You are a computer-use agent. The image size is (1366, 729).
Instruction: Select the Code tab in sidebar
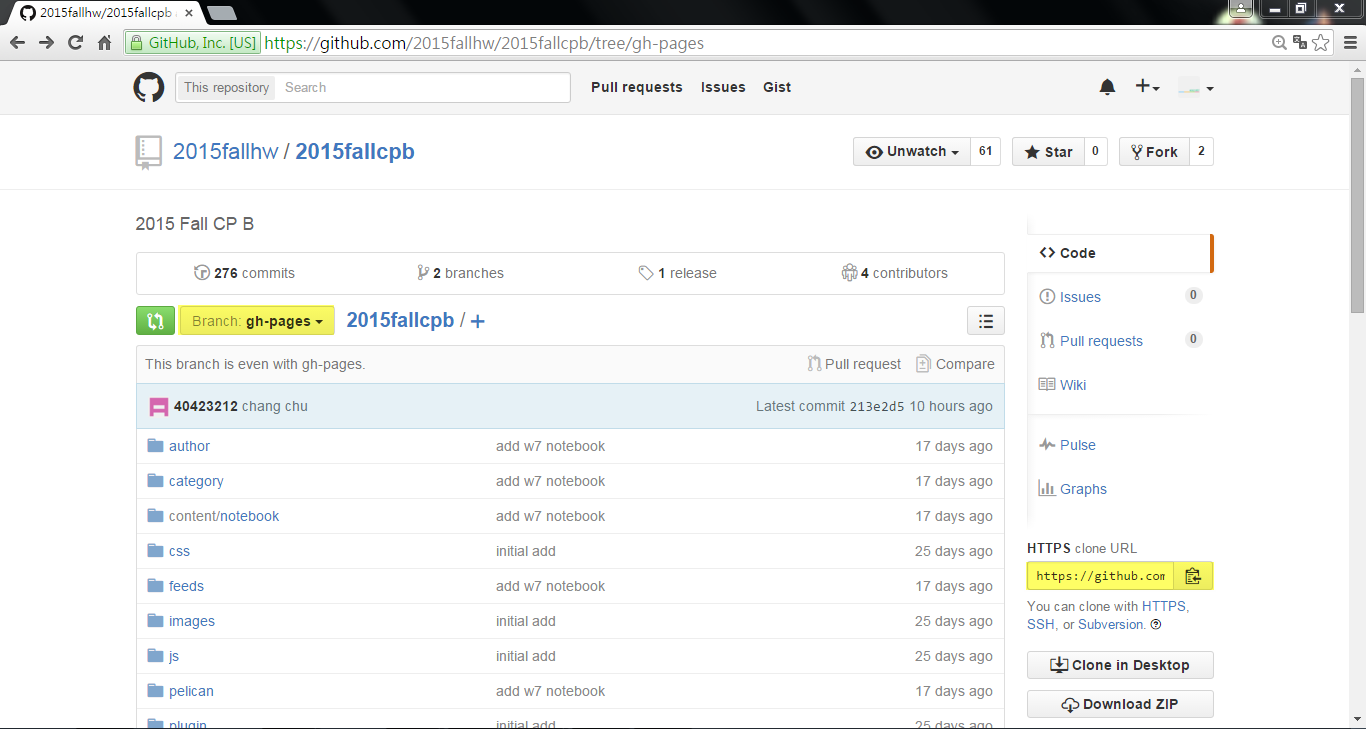[x=1119, y=253]
